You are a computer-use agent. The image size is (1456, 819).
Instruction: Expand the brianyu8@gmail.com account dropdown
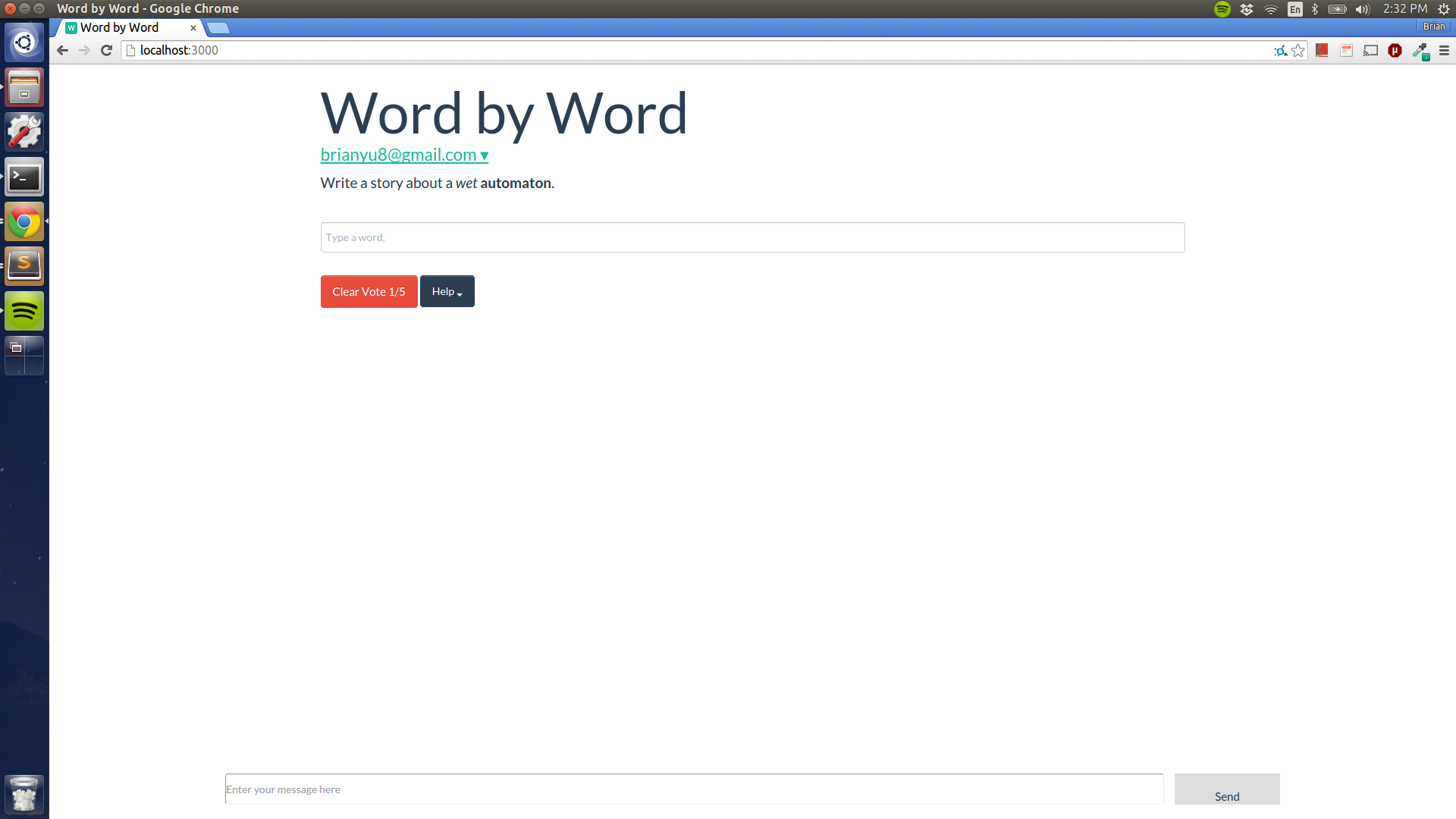coord(404,155)
